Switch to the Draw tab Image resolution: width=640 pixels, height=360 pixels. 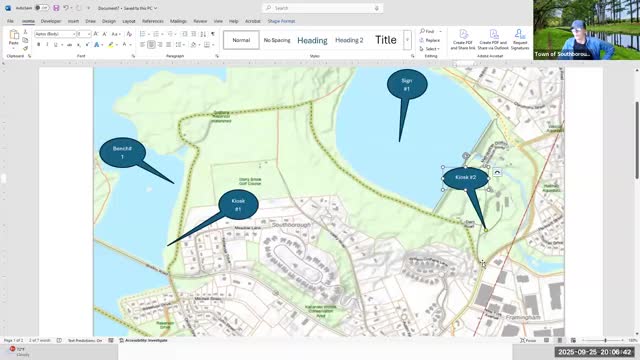point(91,21)
